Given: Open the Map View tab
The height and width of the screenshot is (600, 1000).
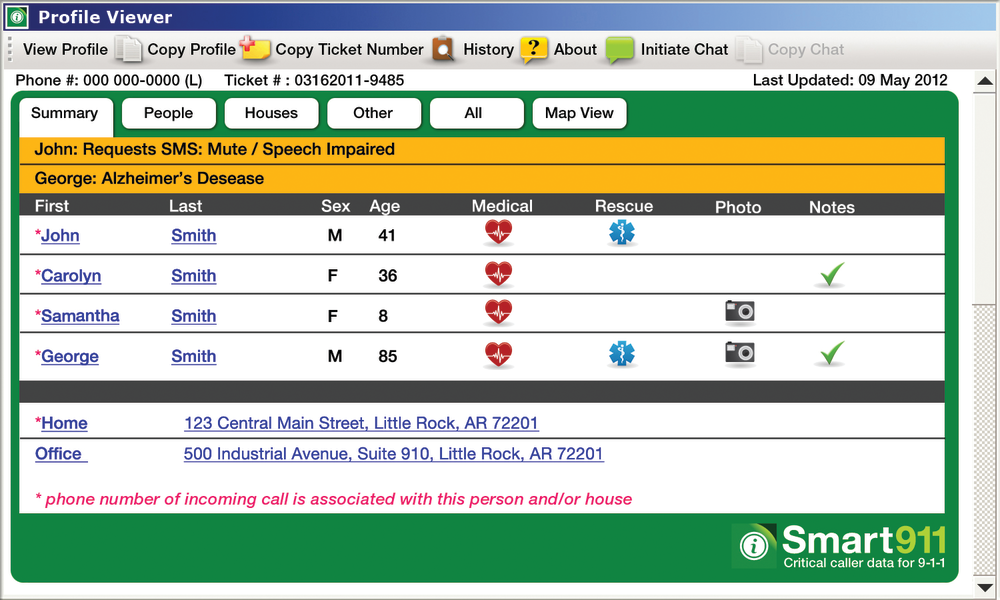Looking at the screenshot, I should click(579, 113).
